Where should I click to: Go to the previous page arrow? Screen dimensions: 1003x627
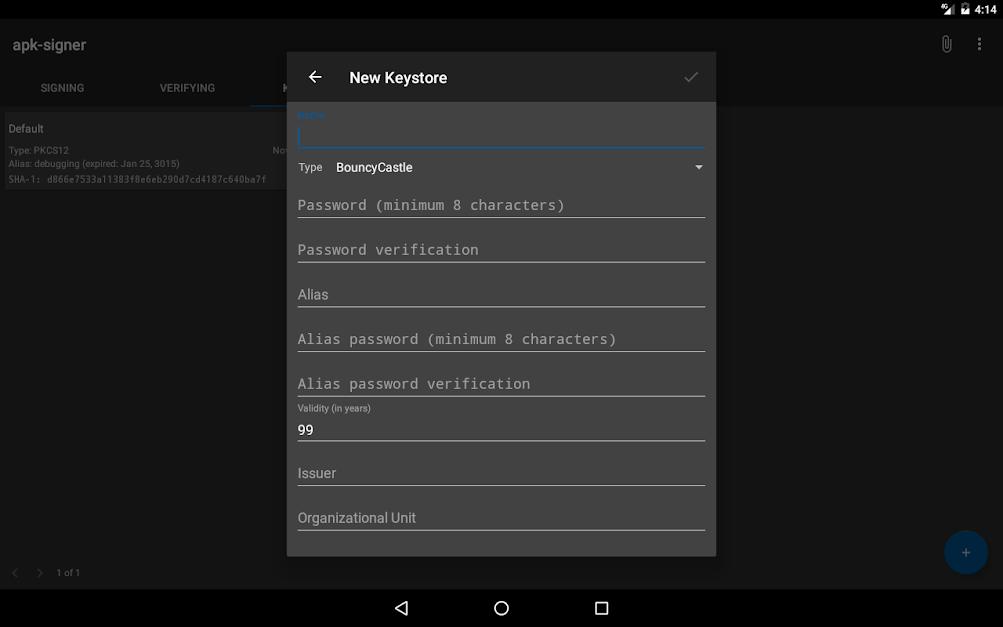pos(16,573)
